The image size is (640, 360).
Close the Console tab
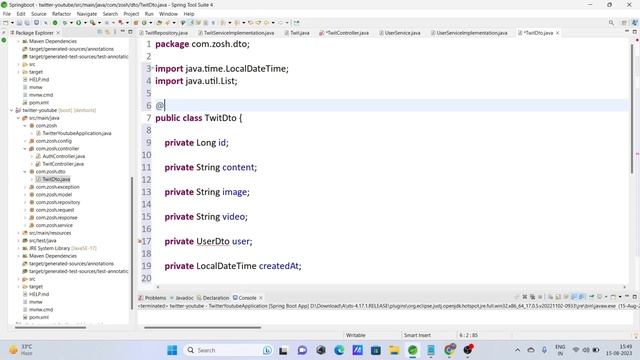(x=261, y=298)
